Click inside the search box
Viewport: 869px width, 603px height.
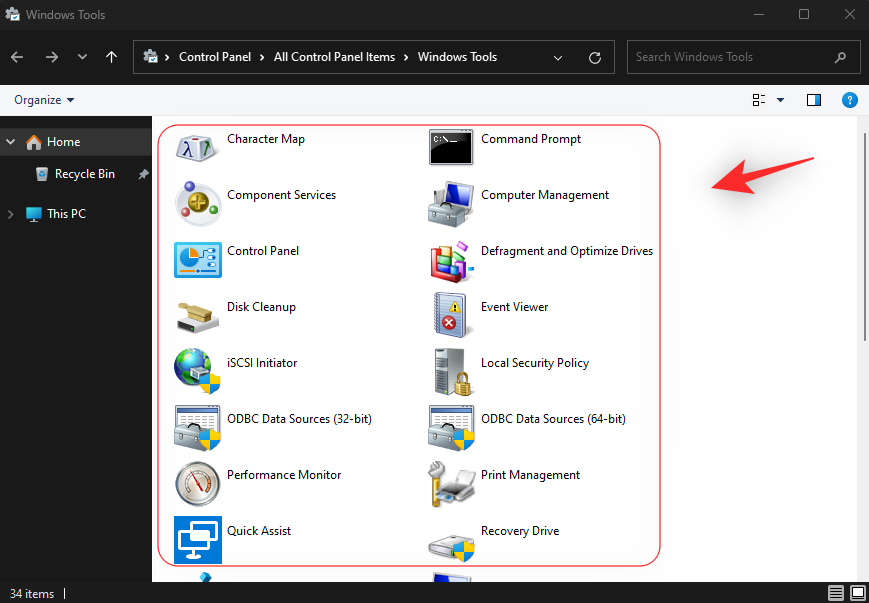(x=730, y=57)
